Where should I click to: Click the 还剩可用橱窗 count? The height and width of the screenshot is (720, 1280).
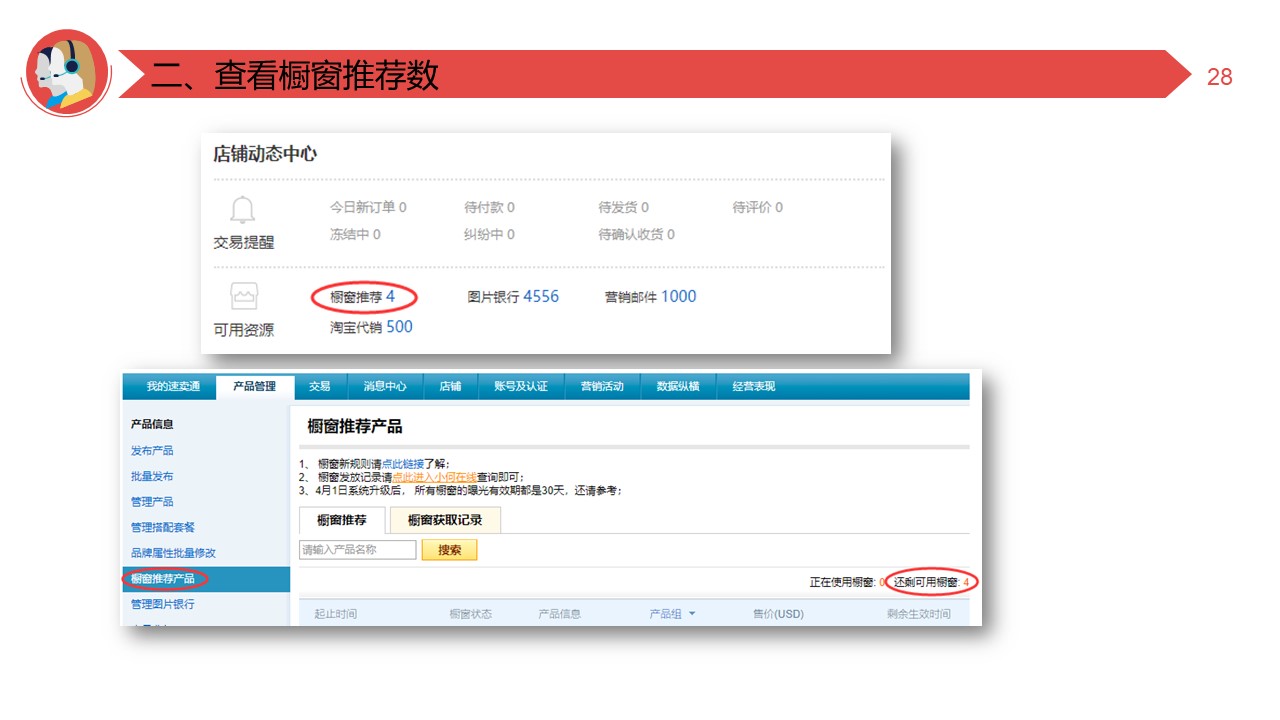coord(931,582)
